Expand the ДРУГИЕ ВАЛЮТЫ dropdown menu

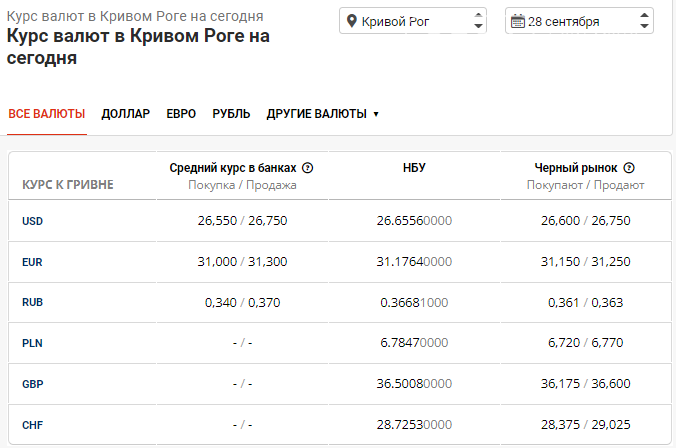(322, 114)
